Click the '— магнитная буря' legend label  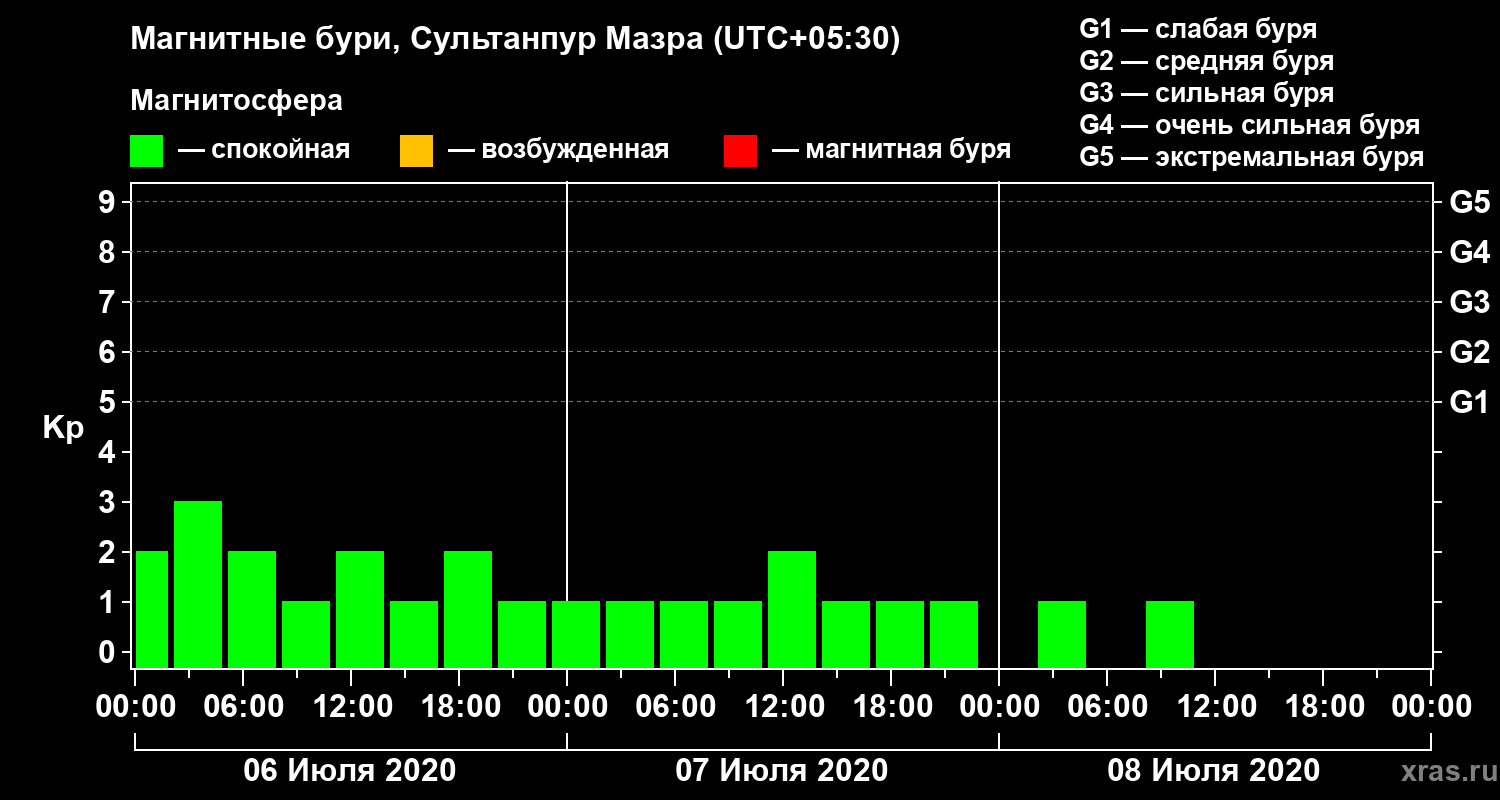[892, 150]
